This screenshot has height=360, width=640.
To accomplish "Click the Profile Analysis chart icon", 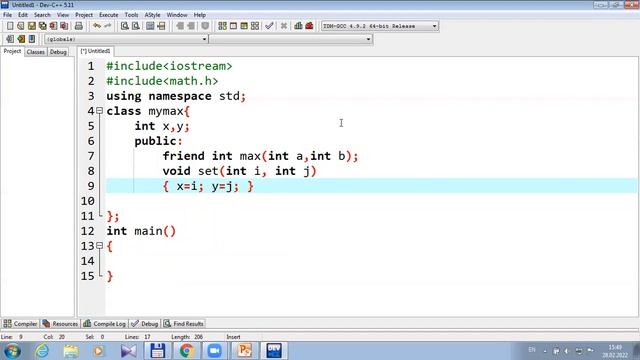I will 298,26.
